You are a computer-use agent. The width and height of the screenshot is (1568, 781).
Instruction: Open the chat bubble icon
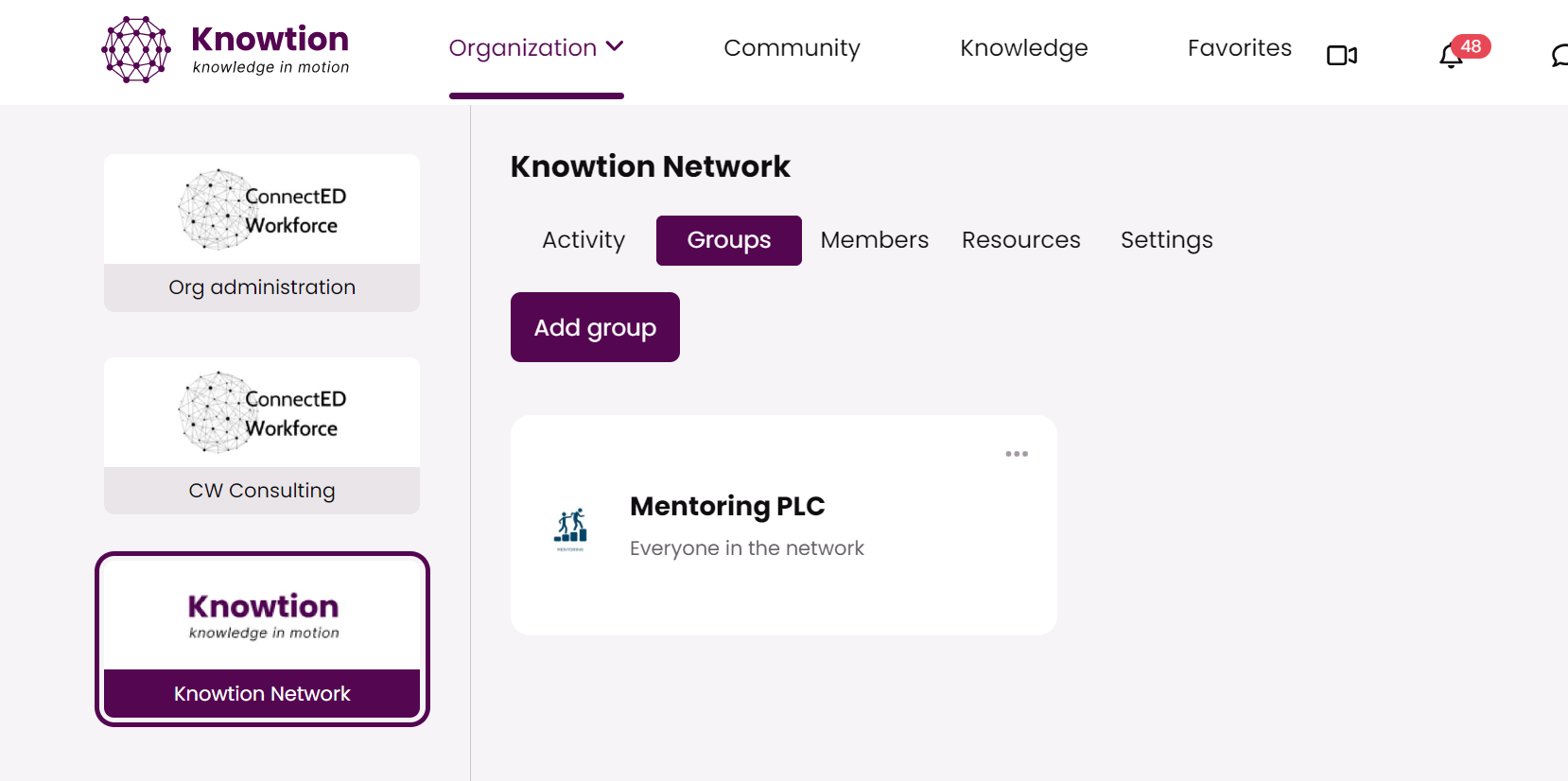click(x=1559, y=56)
